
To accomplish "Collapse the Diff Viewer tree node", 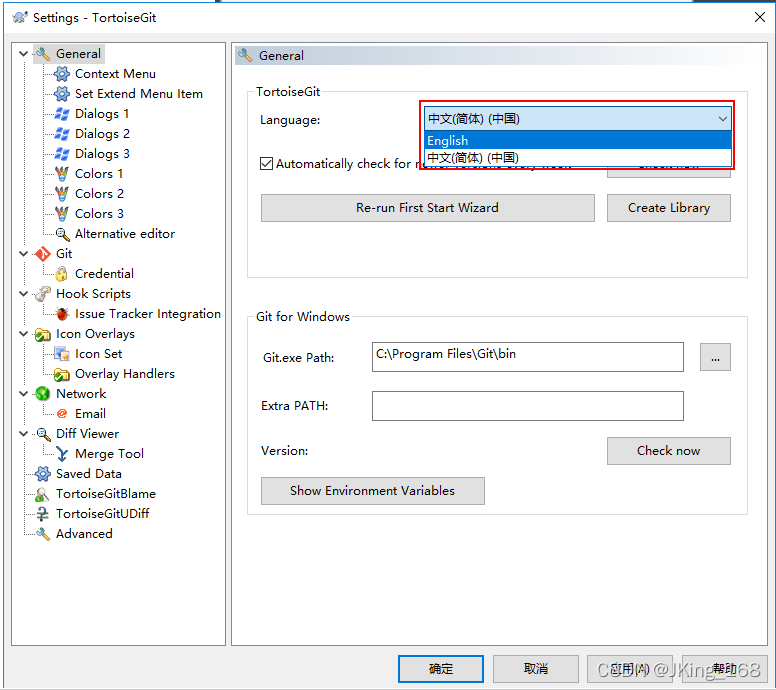I will click(x=23, y=434).
